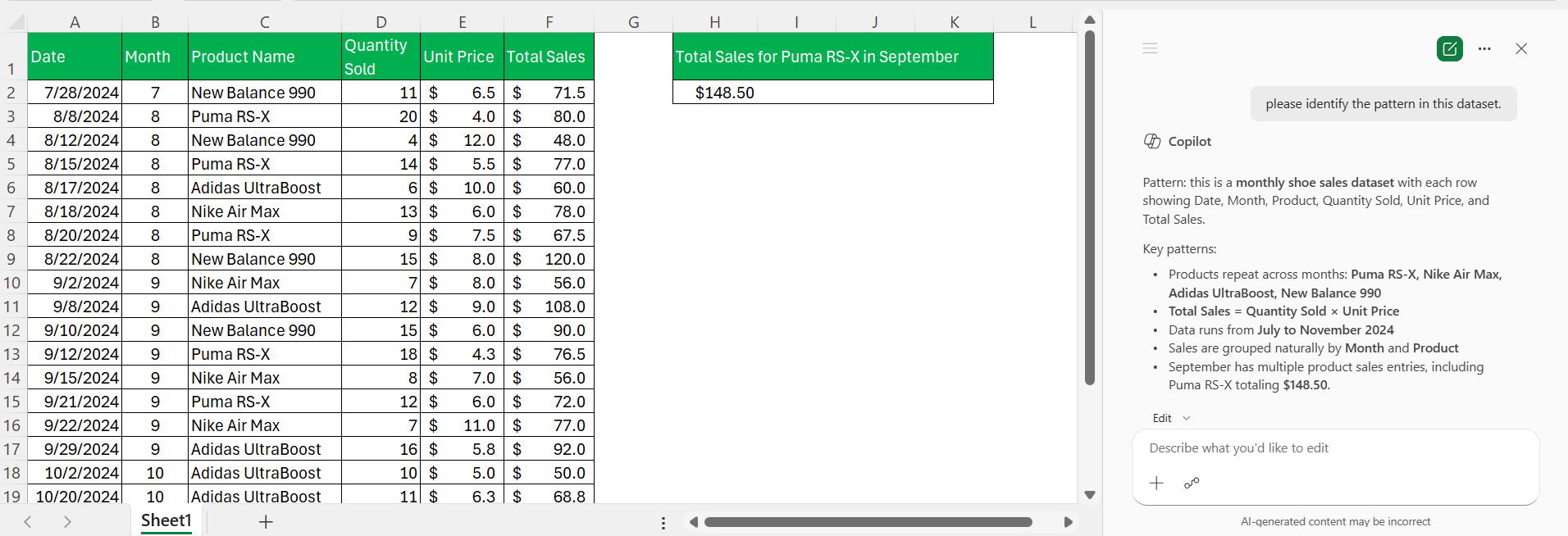Viewport: 1568px width, 536px height.
Task: Select 'Puma RS-X' in row 13
Action: 265,354
